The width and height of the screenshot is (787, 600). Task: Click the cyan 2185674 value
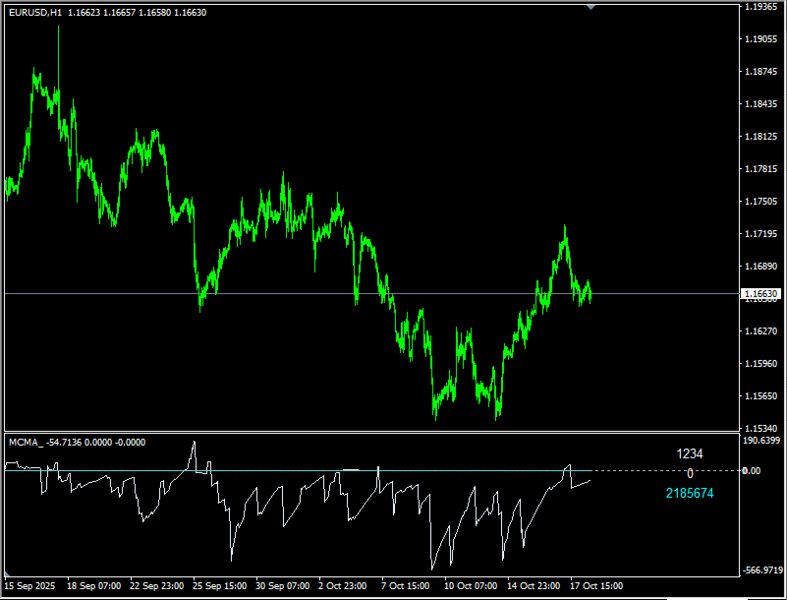690,493
